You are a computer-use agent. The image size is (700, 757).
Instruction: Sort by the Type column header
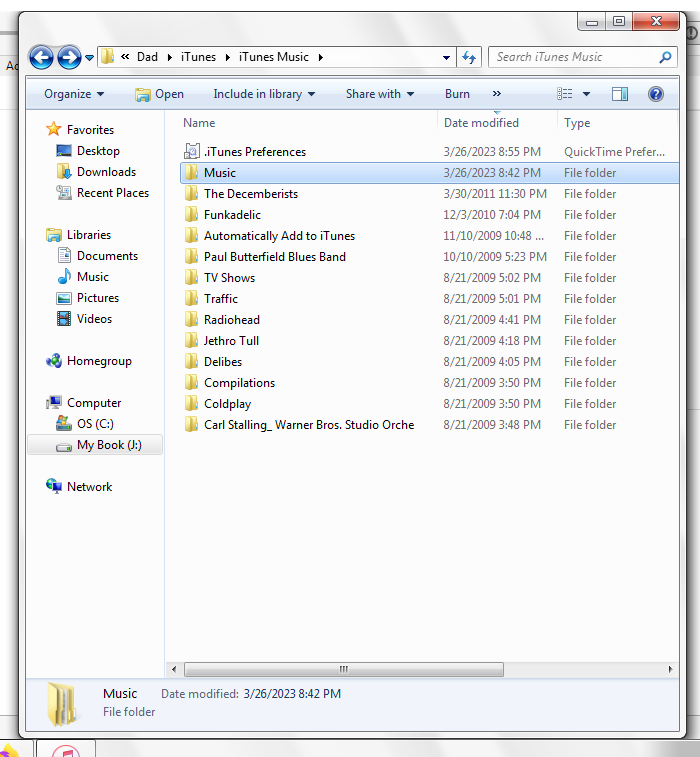coord(577,123)
